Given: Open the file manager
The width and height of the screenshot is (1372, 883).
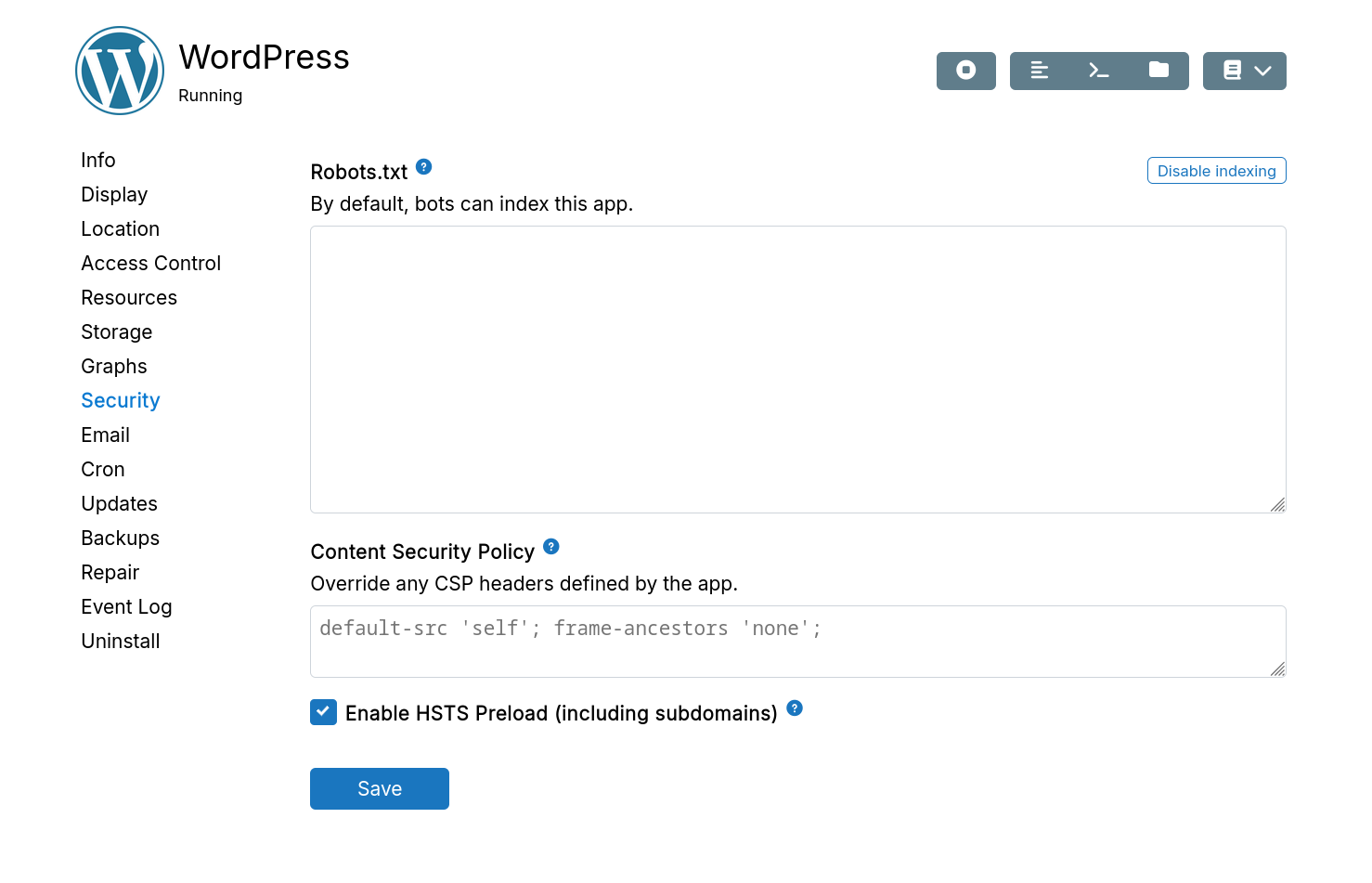Looking at the screenshot, I should pyautogui.click(x=1158, y=71).
